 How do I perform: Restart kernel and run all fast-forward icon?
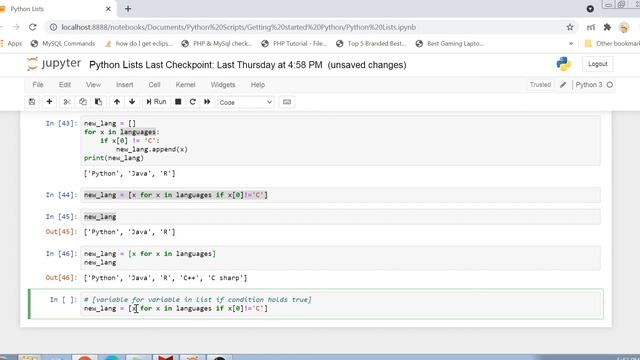(x=207, y=102)
